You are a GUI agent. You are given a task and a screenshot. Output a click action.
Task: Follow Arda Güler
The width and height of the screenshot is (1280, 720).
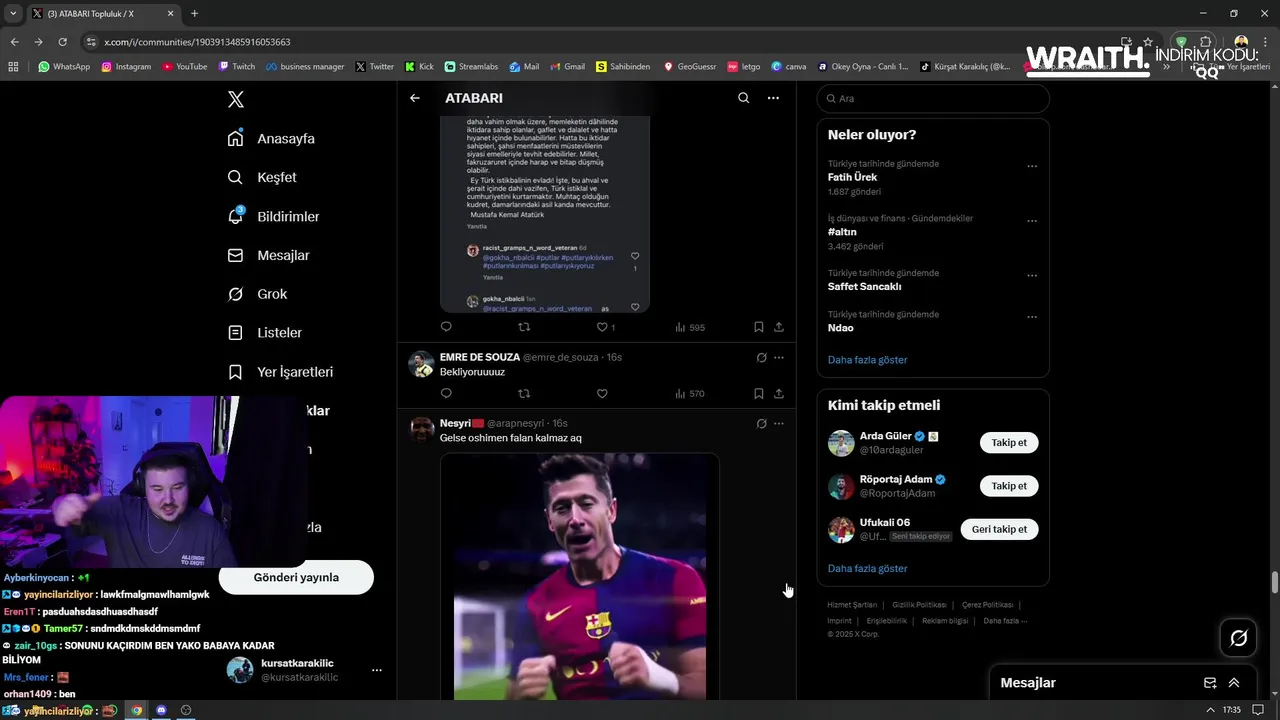1009,442
